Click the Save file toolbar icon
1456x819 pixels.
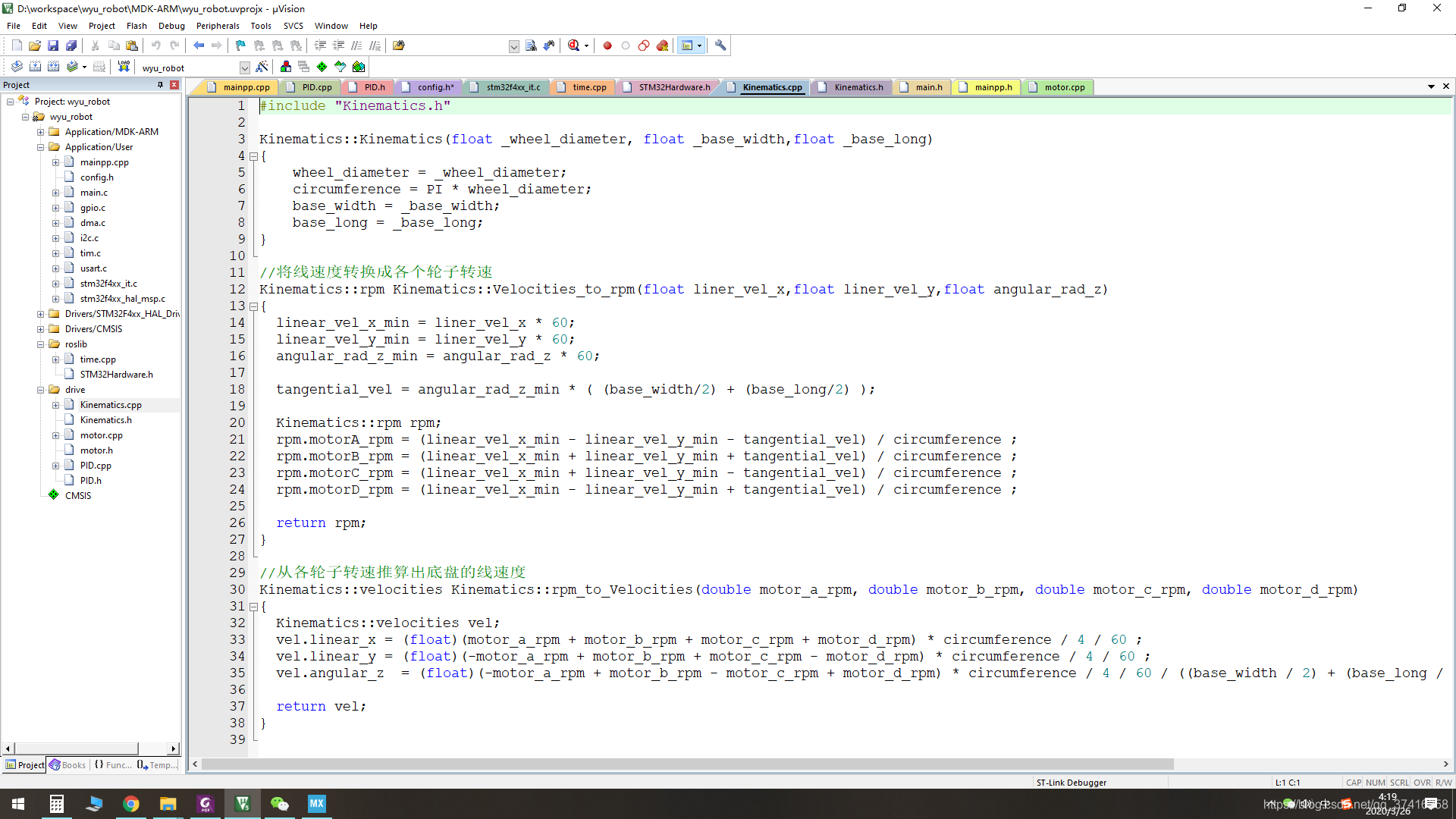pyautogui.click(x=53, y=45)
